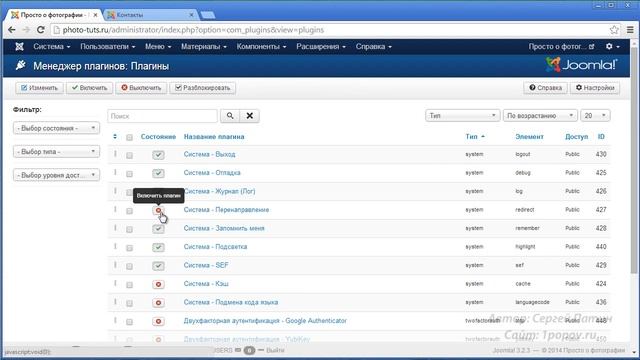Click the browser back arrow
640x360 pixels.
tap(11, 30)
